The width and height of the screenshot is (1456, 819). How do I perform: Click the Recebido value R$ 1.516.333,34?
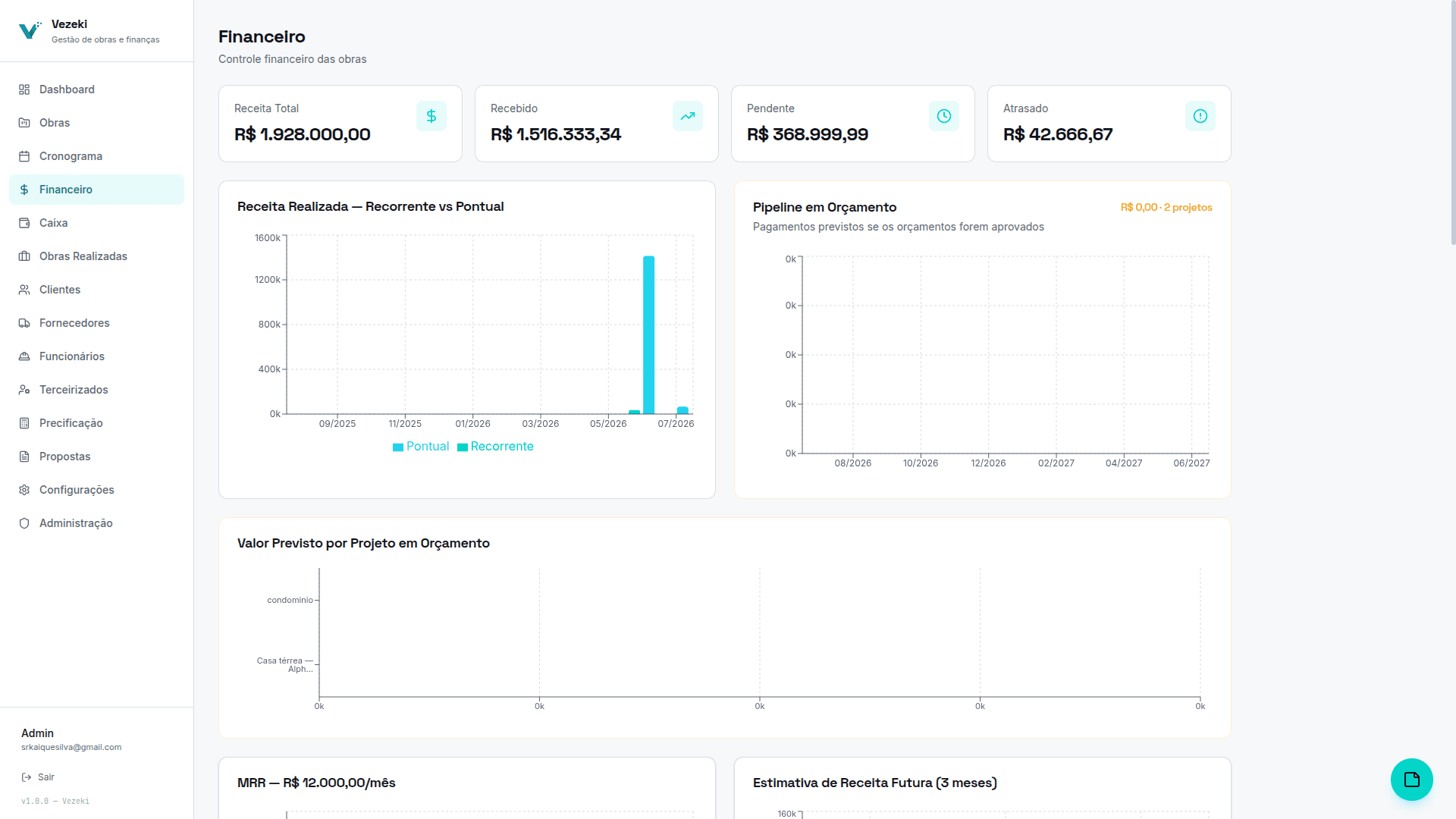click(556, 134)
